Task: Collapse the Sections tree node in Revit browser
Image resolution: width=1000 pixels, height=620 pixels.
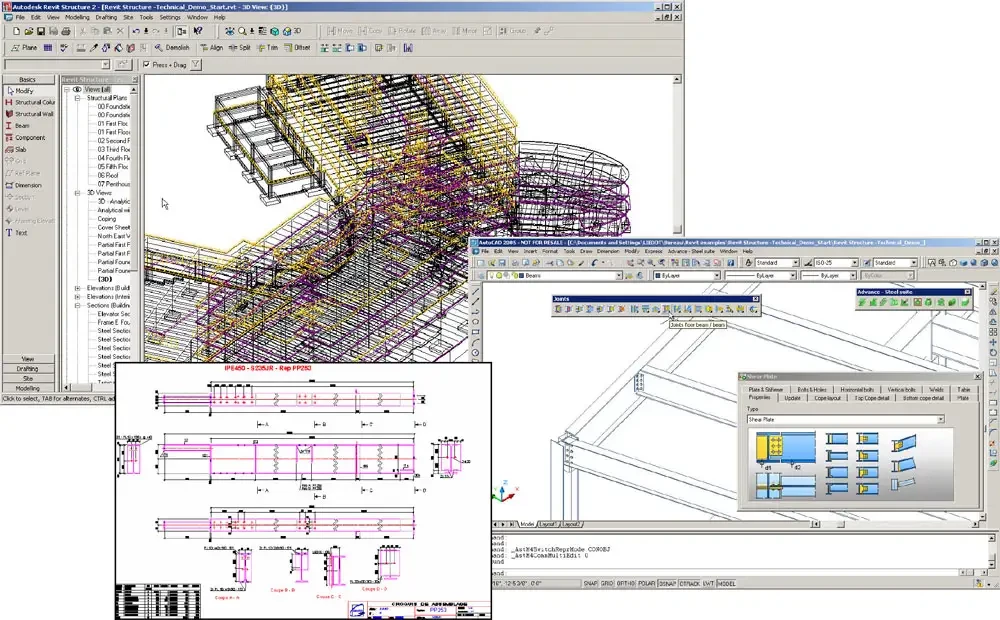Action: pyautogui.click(x=78, y=306)
